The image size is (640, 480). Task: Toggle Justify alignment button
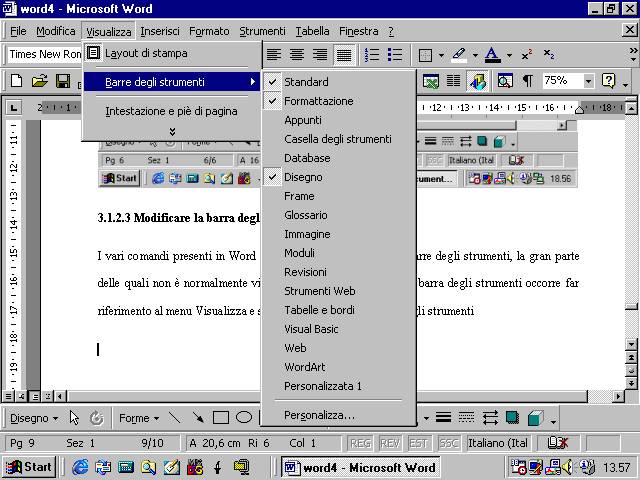(x=344, y=54)
